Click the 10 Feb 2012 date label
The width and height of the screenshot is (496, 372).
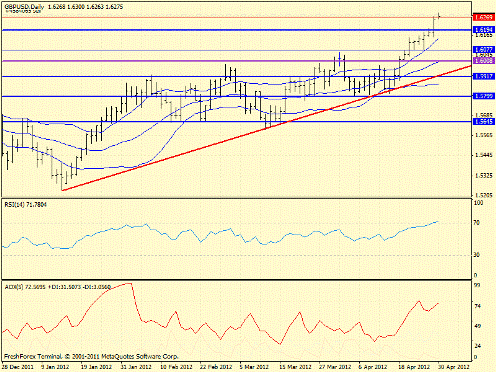point(176,367)
